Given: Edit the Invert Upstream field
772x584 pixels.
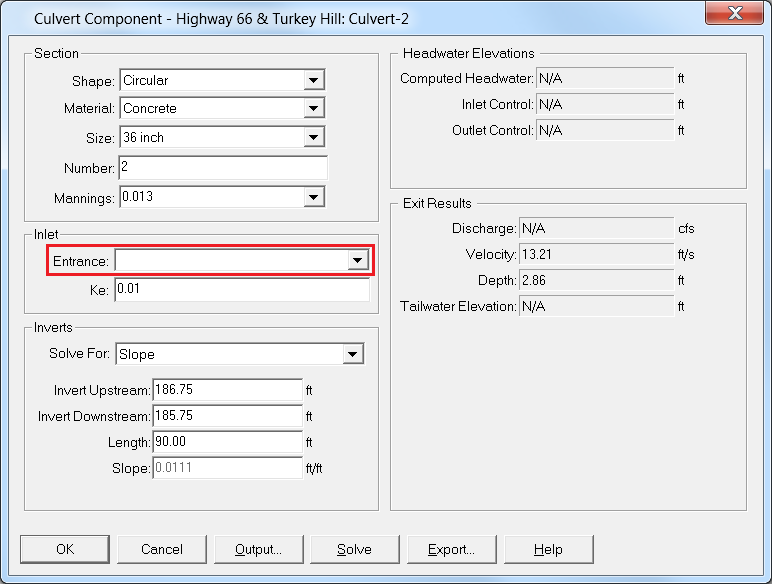Looking at the screenshot, I should (227, 390).
